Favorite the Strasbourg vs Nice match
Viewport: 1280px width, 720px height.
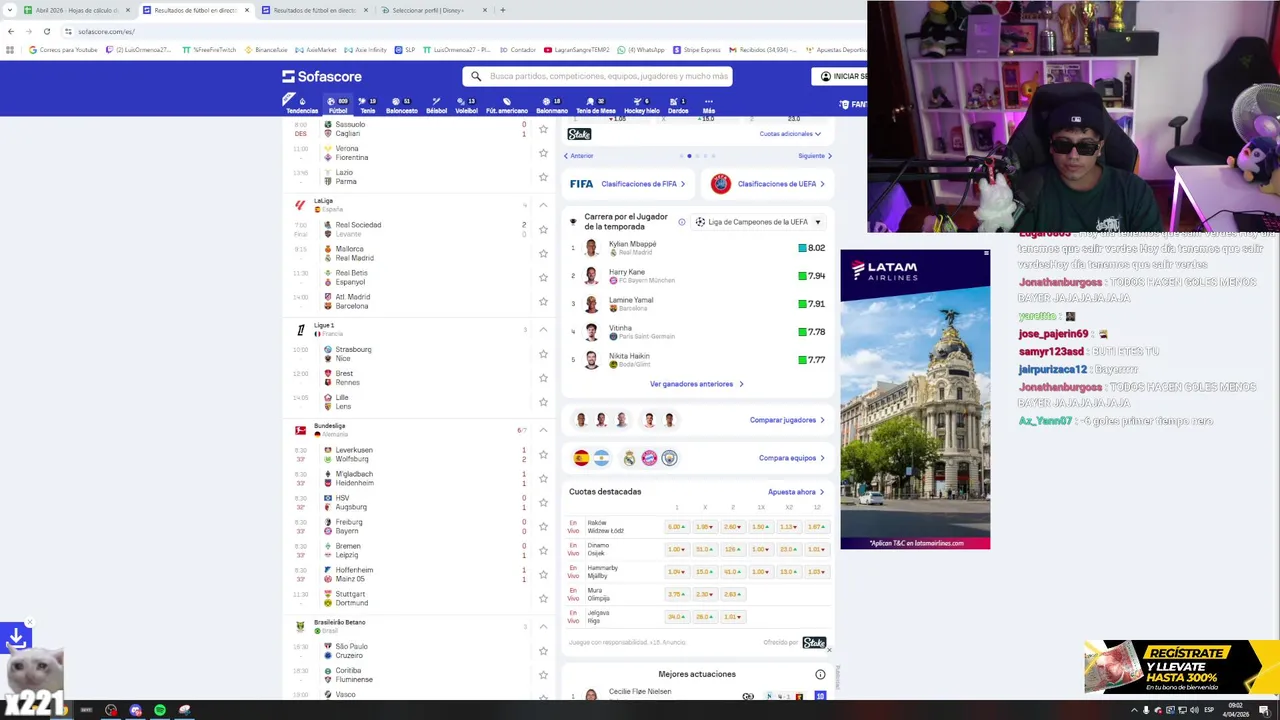pyautogui.click(x=543, y=354)
